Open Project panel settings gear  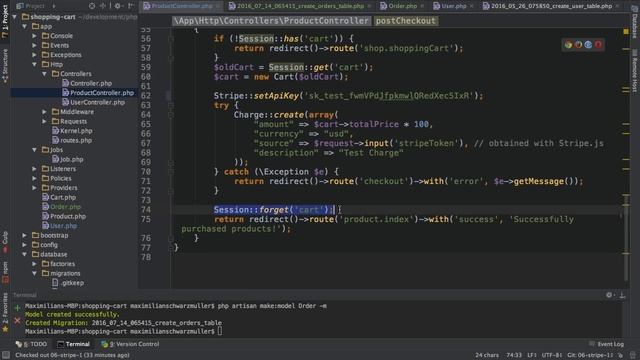[x=118, y=6]
